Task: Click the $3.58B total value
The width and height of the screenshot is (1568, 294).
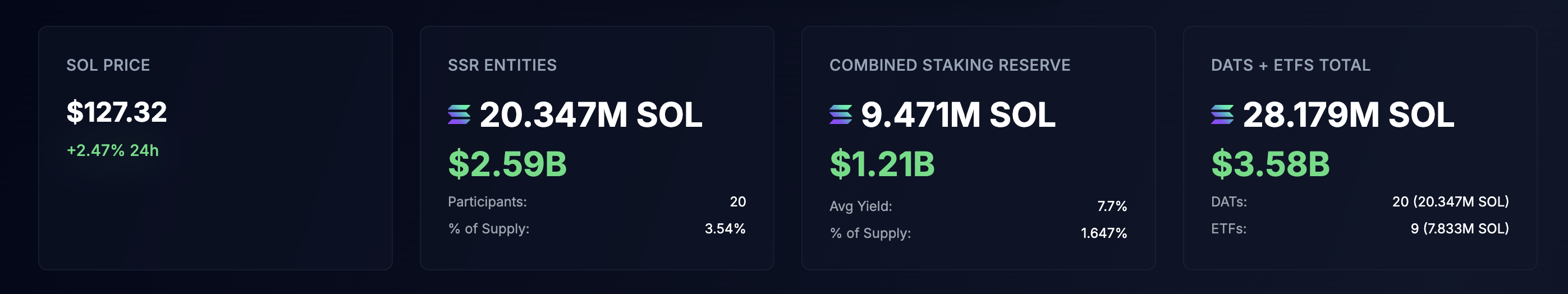Action: point(1271,164)
